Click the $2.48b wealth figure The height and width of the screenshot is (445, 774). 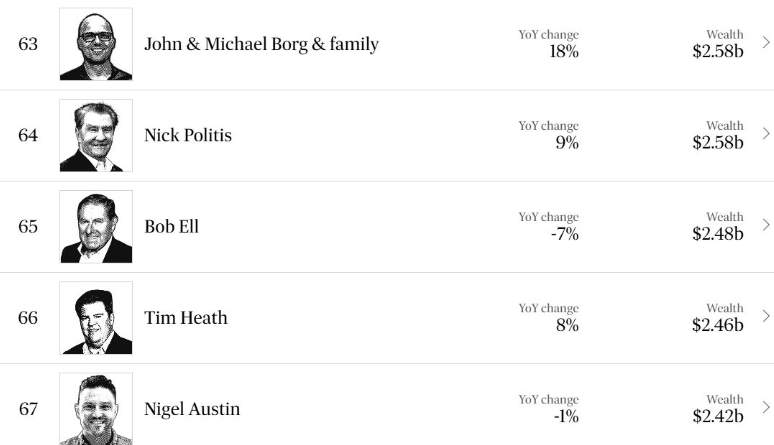[718, 234]
